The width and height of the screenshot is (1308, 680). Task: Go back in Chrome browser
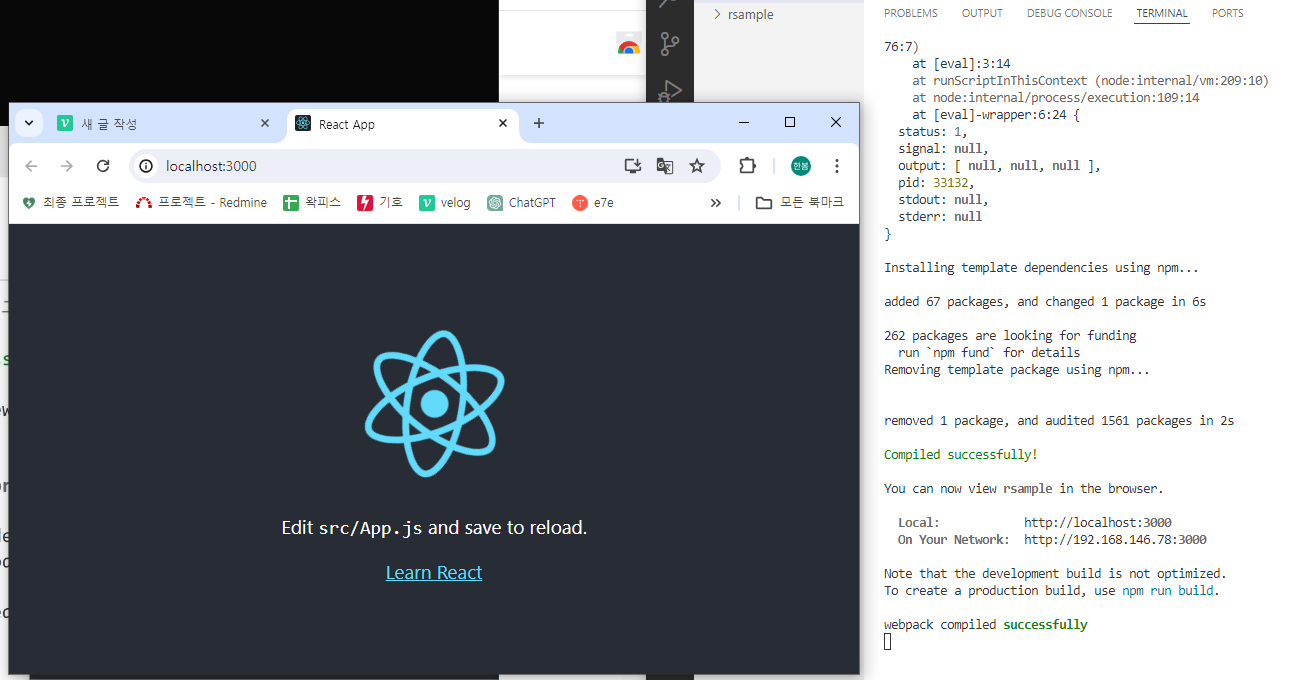31,166
